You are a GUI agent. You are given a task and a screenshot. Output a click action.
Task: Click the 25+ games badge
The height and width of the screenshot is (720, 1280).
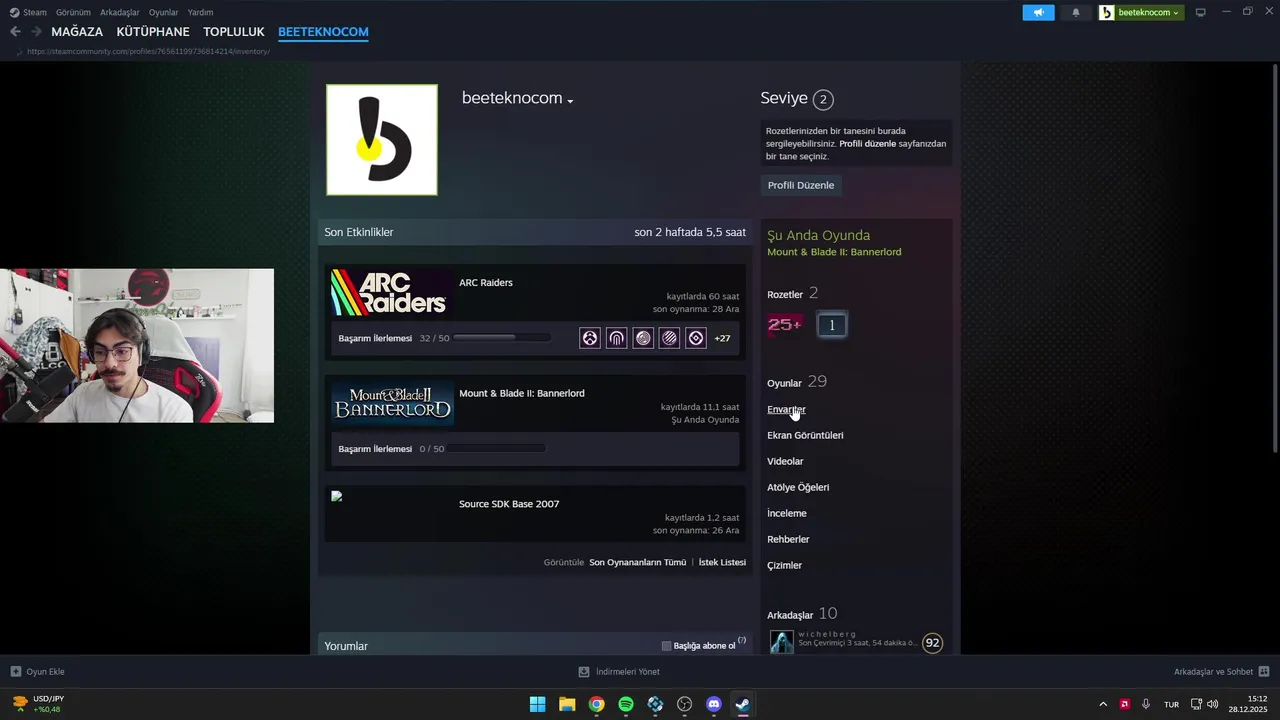tap(784, 325)
